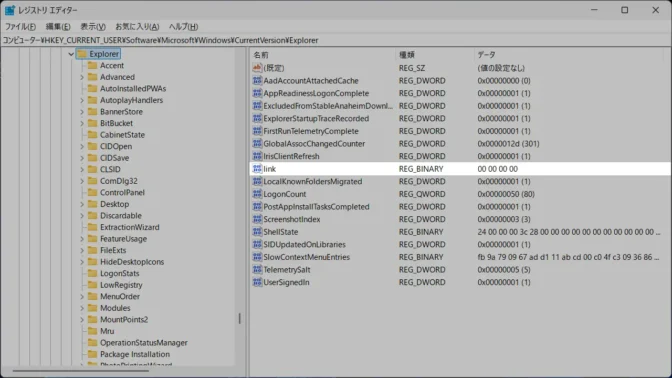The image size is (672, 378).
Task: Select the Modules tree key
Action: pos(115,308)
